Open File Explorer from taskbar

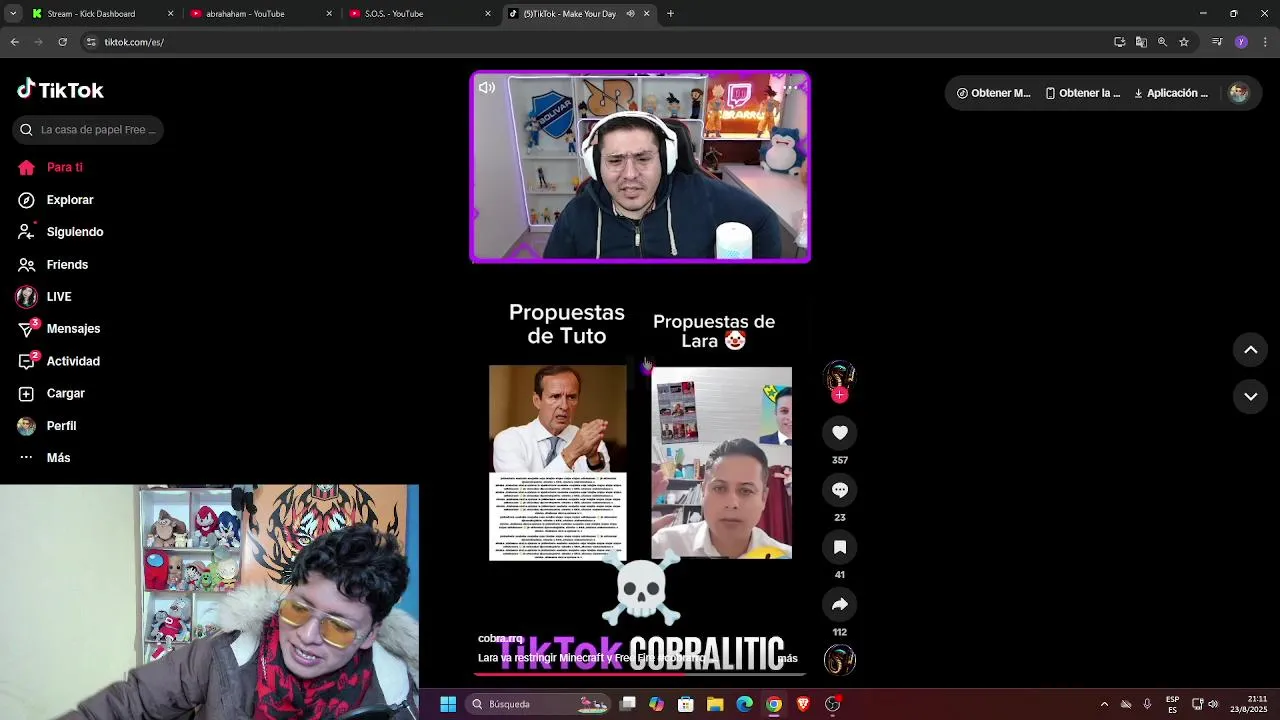(x=715, y=704)
